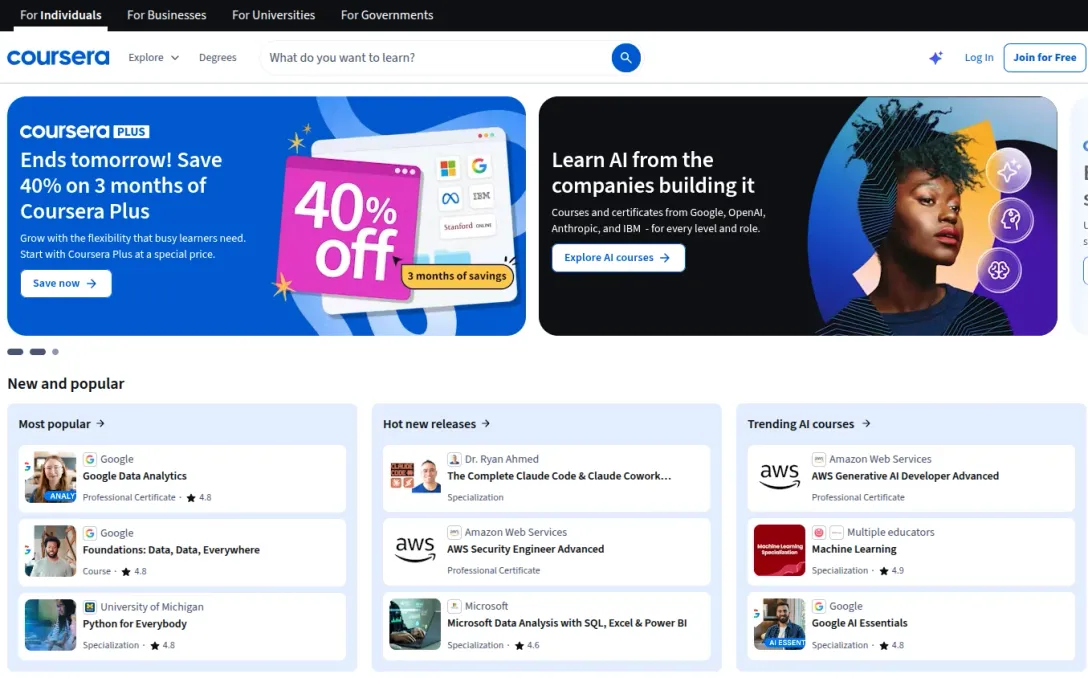Click the arrow next to Trending AI courses
Viewport: 1088px width, 678px height.
tap(866, 423)
